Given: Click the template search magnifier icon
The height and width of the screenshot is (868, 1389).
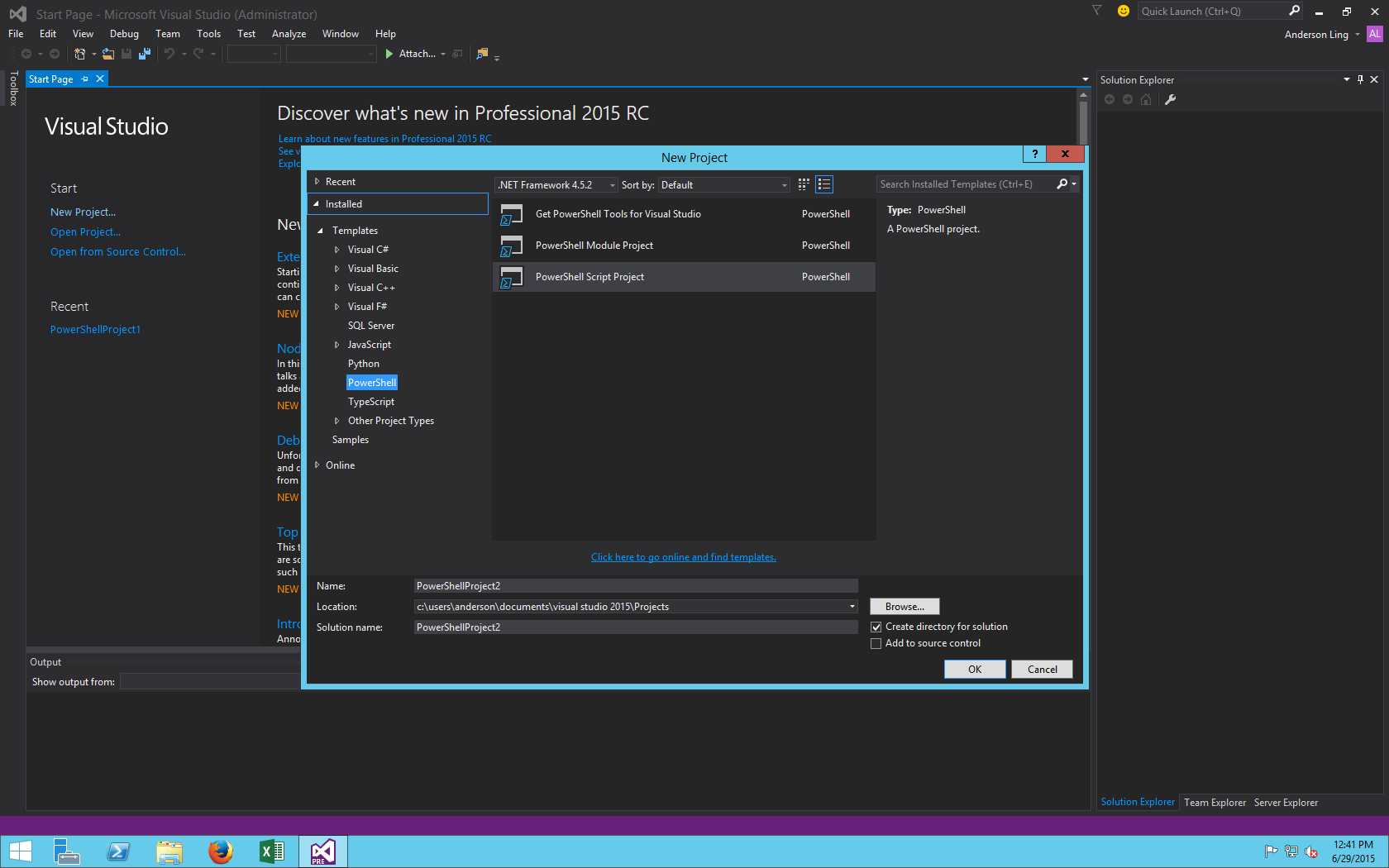Looking at the screenshot, I should [1062, 184].
